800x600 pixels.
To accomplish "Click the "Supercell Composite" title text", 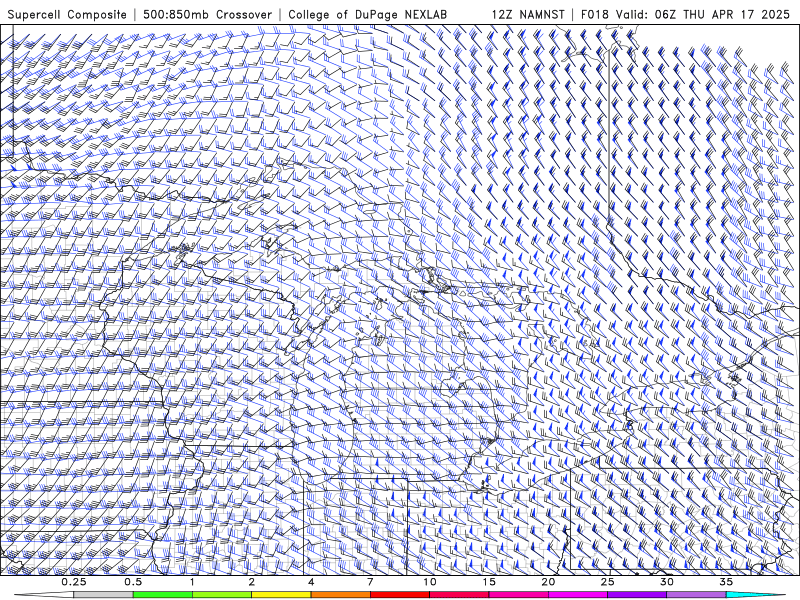I will 67,15.
